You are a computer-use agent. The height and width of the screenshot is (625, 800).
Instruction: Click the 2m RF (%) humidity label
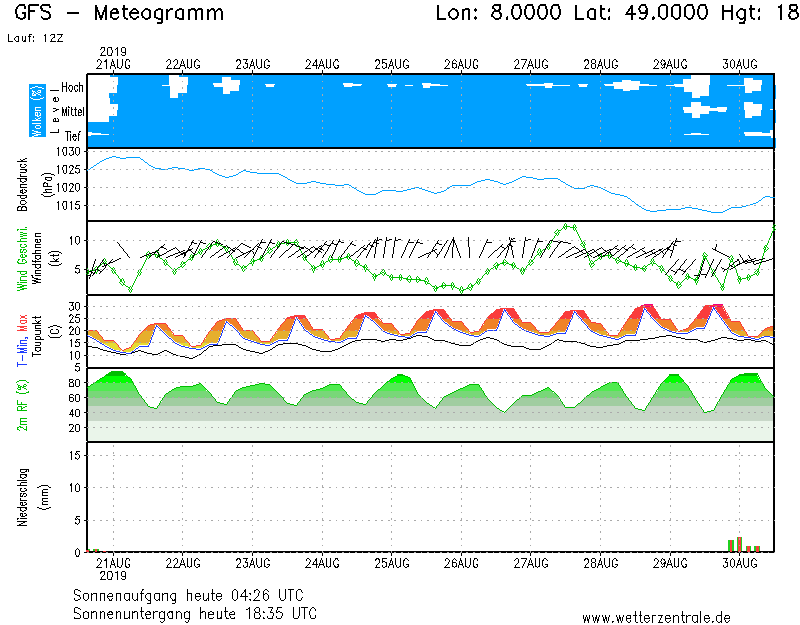pyautogui.click(x=22, y=405)
